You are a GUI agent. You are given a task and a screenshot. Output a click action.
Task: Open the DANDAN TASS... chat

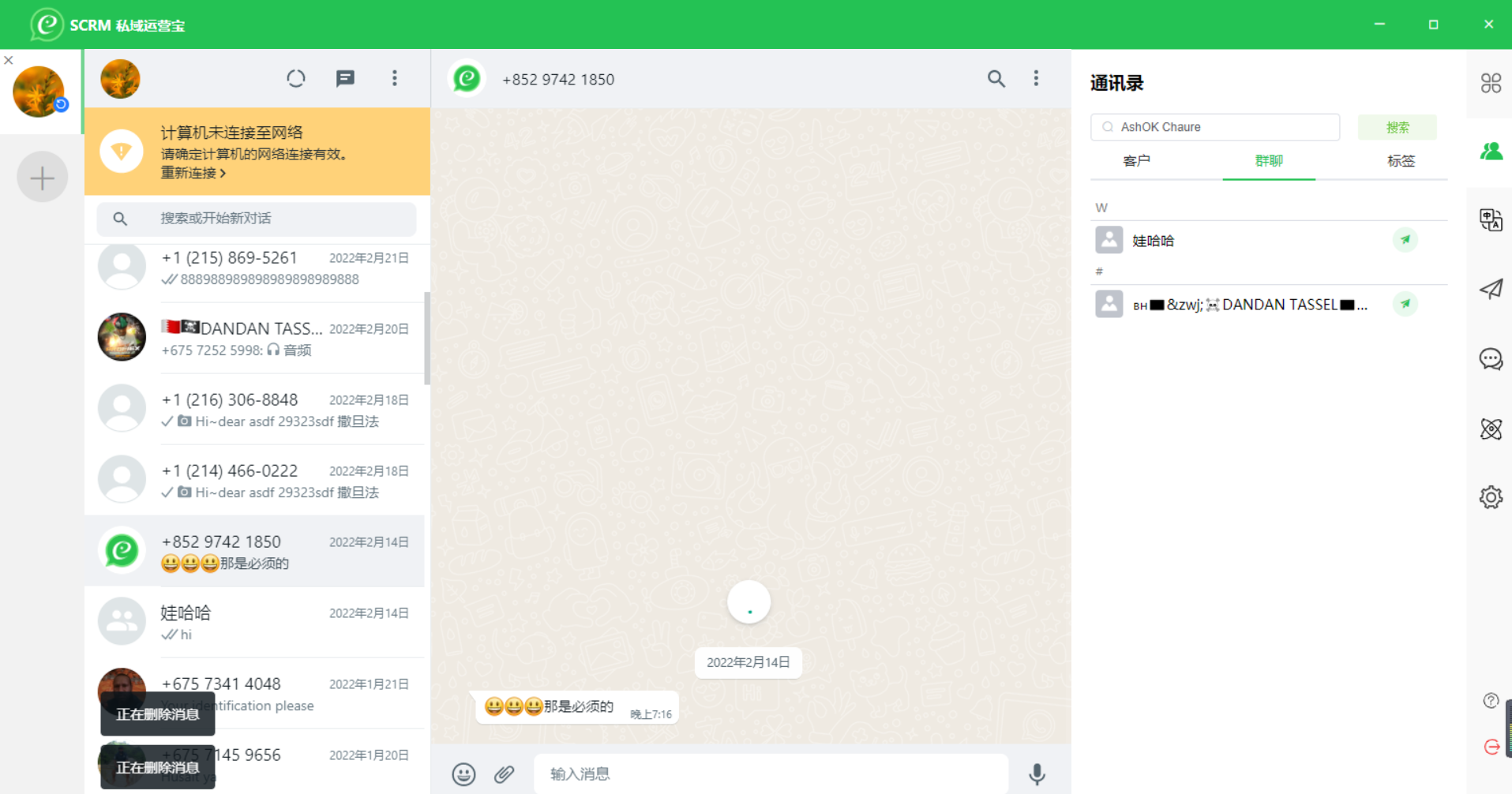tap(254, 338)
